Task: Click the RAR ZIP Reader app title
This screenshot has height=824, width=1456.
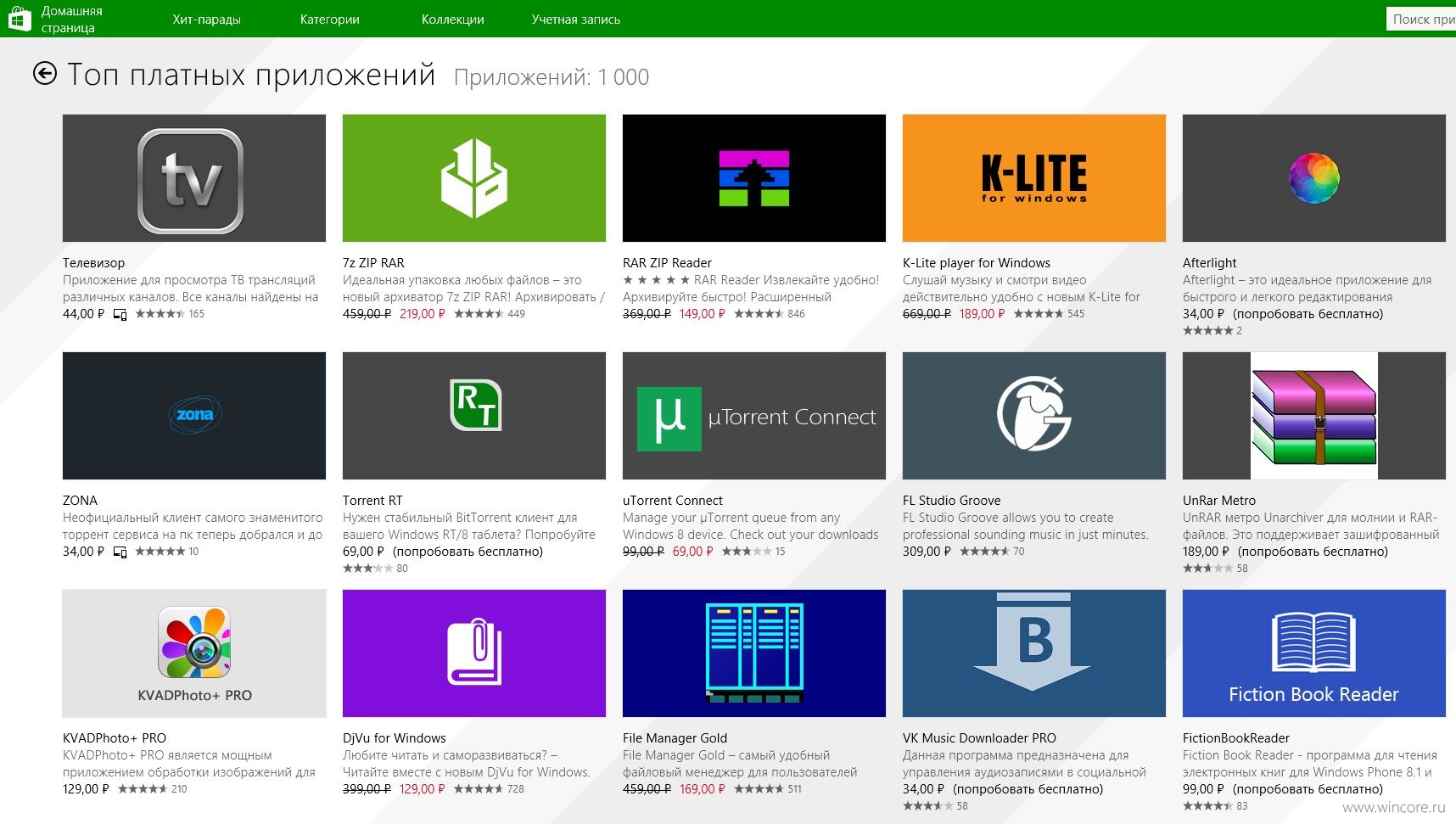Action: pyautogui.click(x=667, y=263)
